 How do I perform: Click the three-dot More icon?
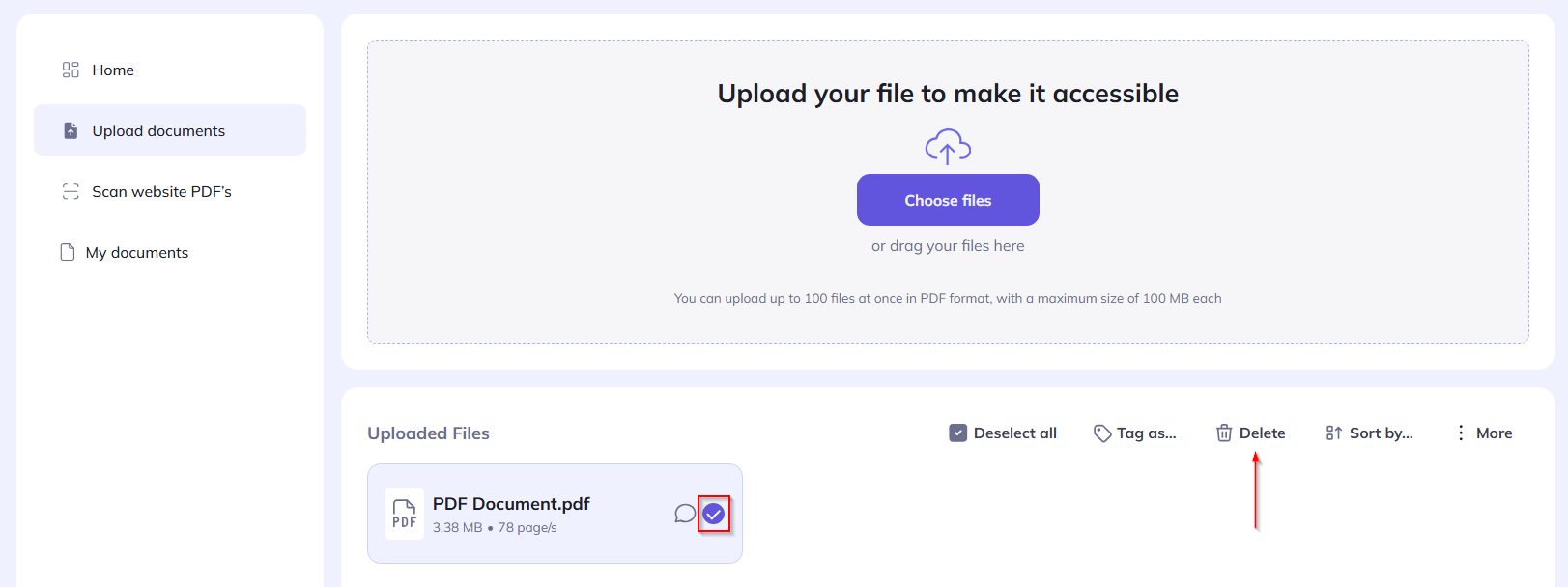tap(1461, 433)
